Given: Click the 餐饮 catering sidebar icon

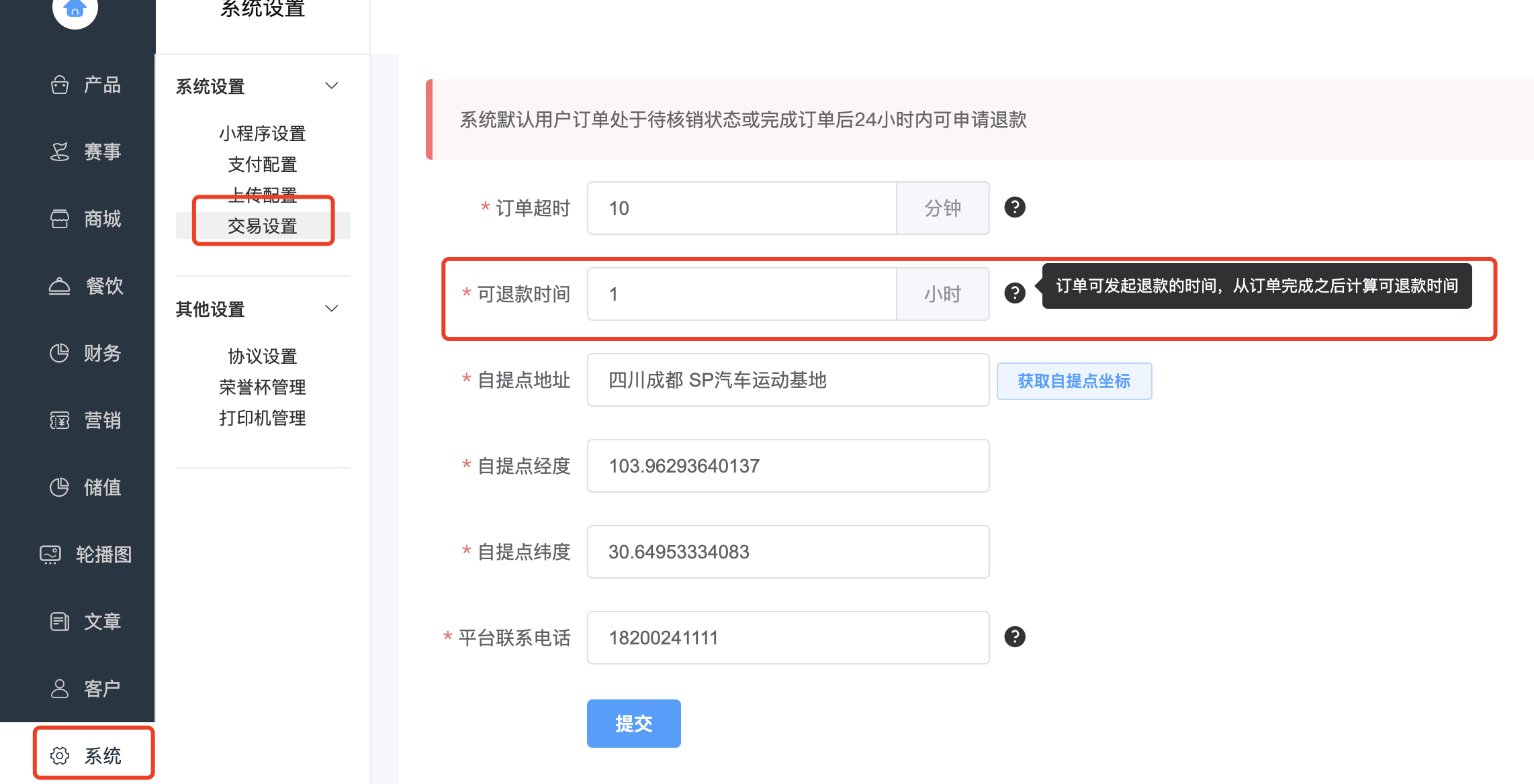Looking at the screenshot, I should 60,286.
